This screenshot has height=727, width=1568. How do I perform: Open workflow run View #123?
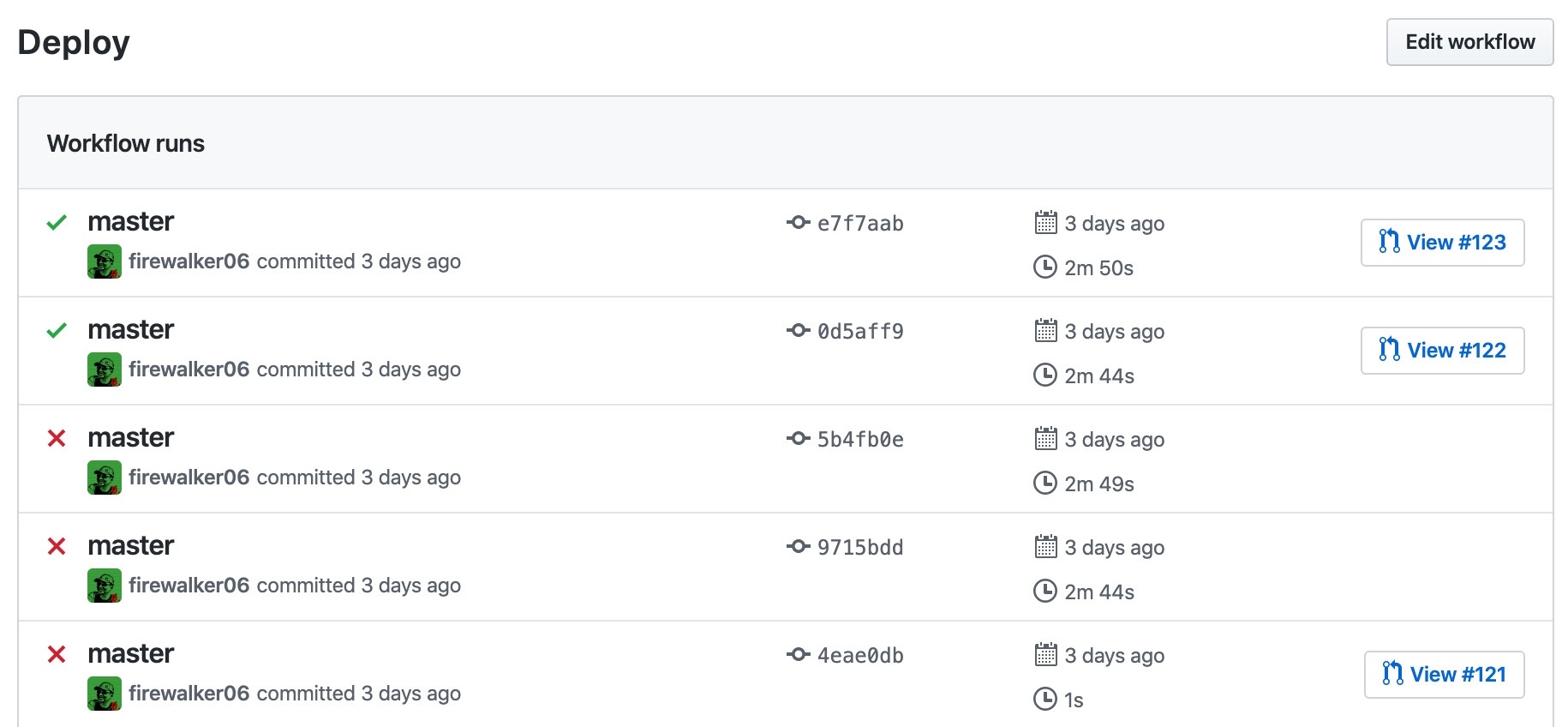(1442, 242)
